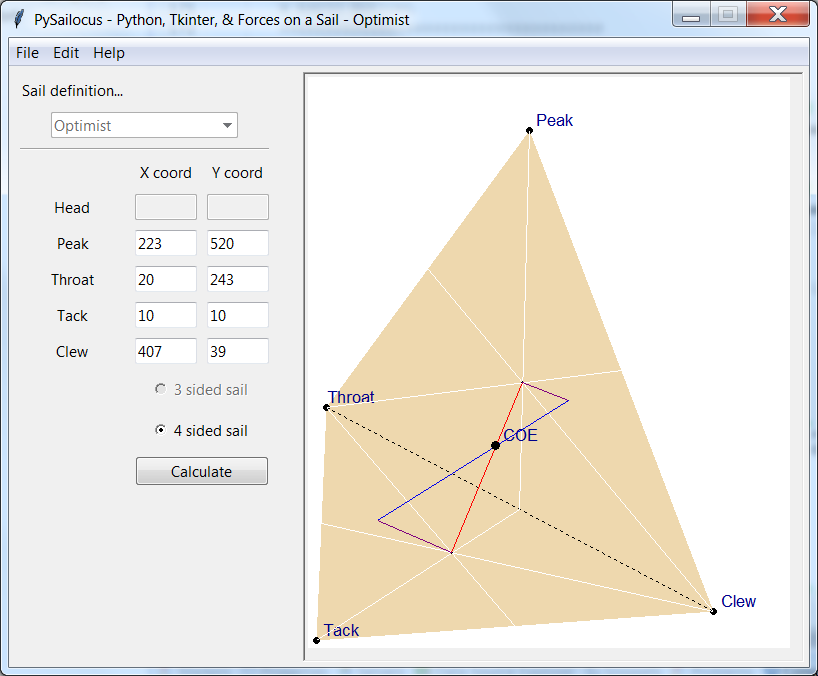Click the Throat point marker on the sail
The height and width of the screenshot is (676, 818).
coord(326,407)
